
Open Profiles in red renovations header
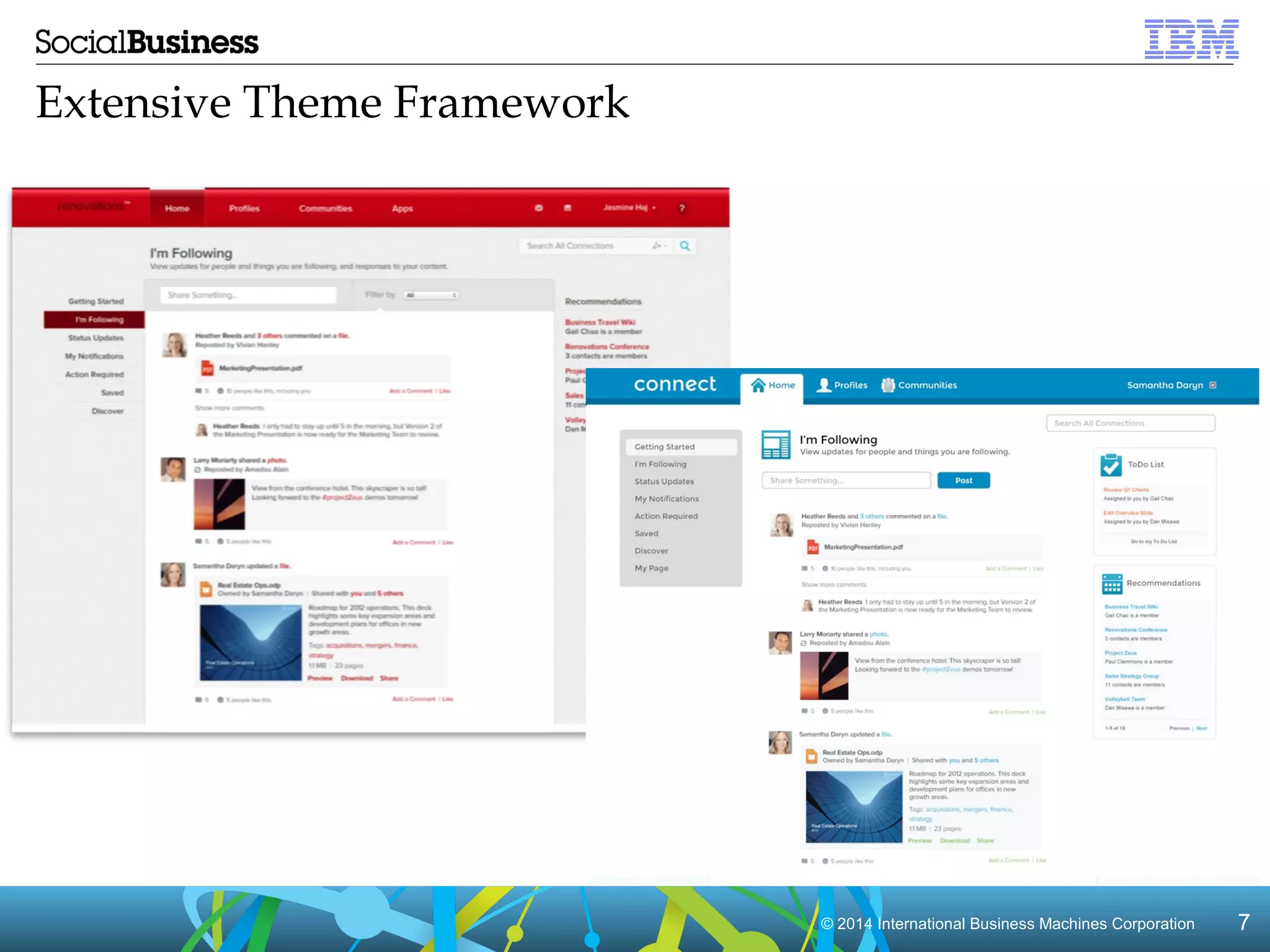[x=244, y=208]
